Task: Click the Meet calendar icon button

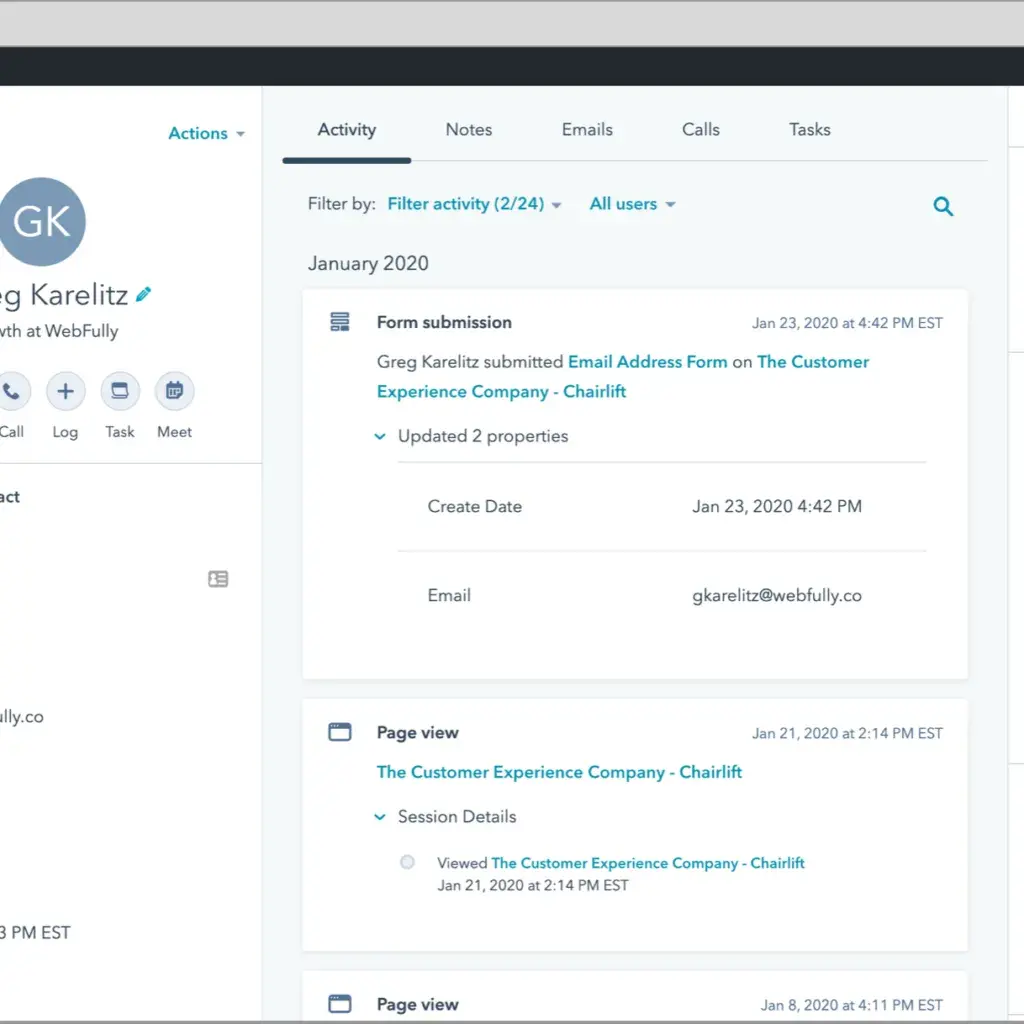Action: tap(174, 391)
